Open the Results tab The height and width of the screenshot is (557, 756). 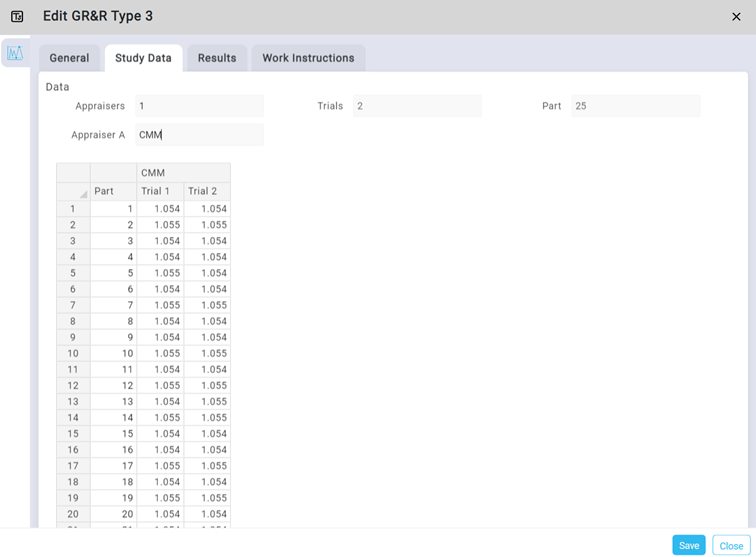tap(217, 58)
